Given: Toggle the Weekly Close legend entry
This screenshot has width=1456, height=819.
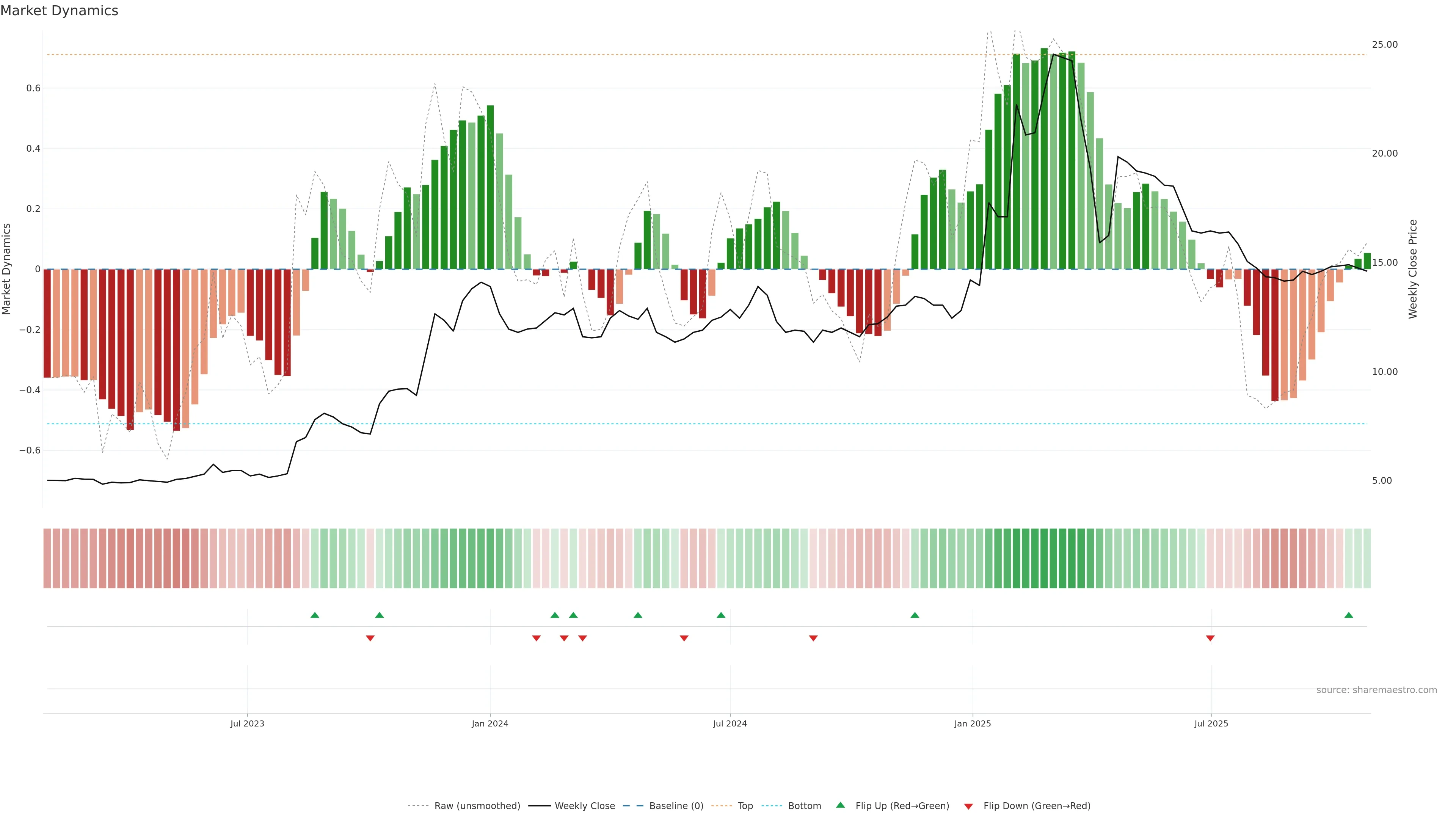Looking at the screenshot, I should click(x=584, y=806).
